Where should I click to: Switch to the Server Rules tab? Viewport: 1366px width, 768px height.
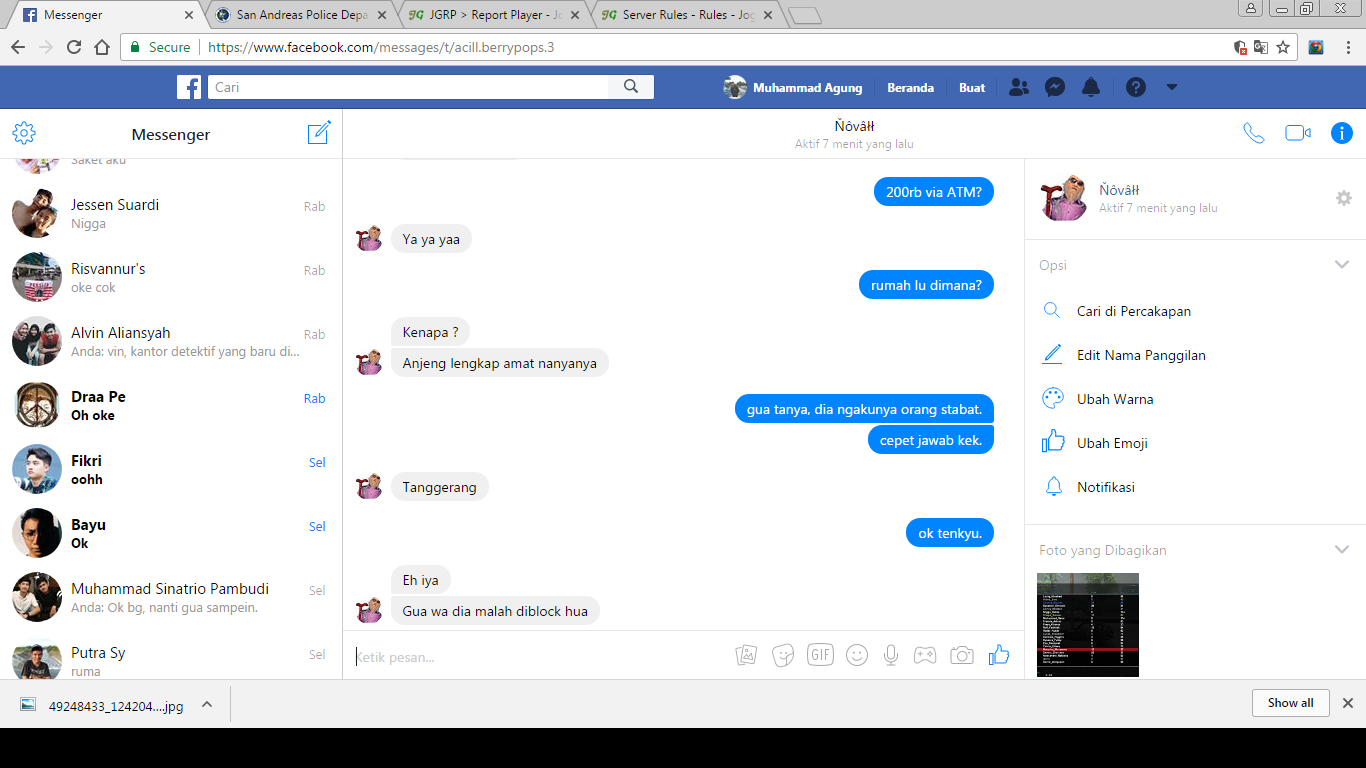(688, 15)
